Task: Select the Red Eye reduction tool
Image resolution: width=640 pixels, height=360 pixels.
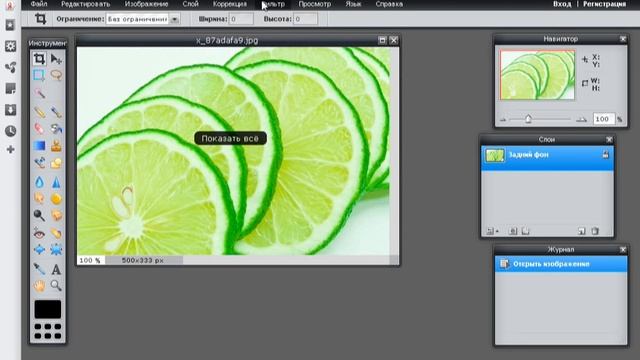Action: pos(39,233)
